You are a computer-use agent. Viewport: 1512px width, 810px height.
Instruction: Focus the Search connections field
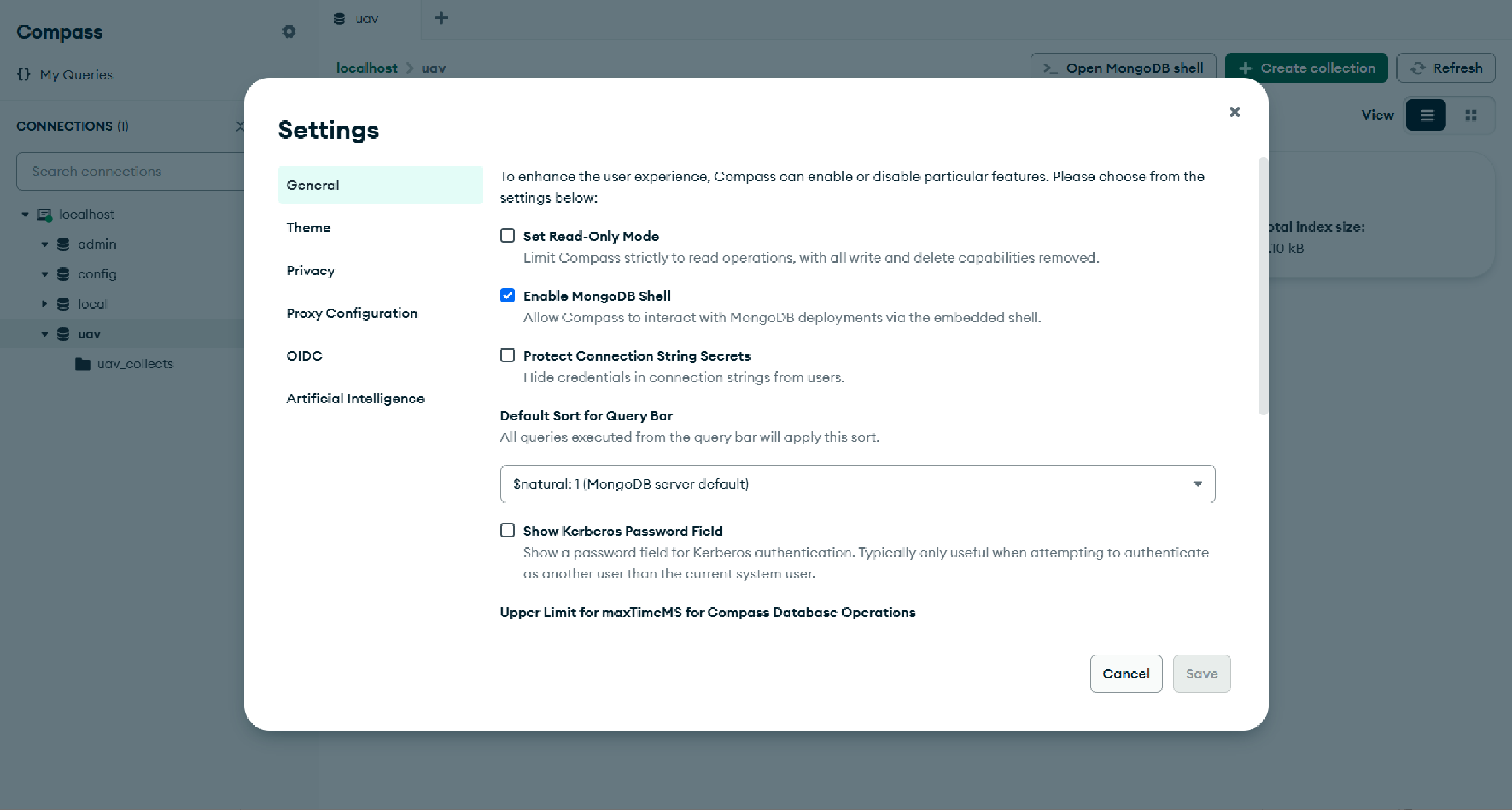click(131, 171)
